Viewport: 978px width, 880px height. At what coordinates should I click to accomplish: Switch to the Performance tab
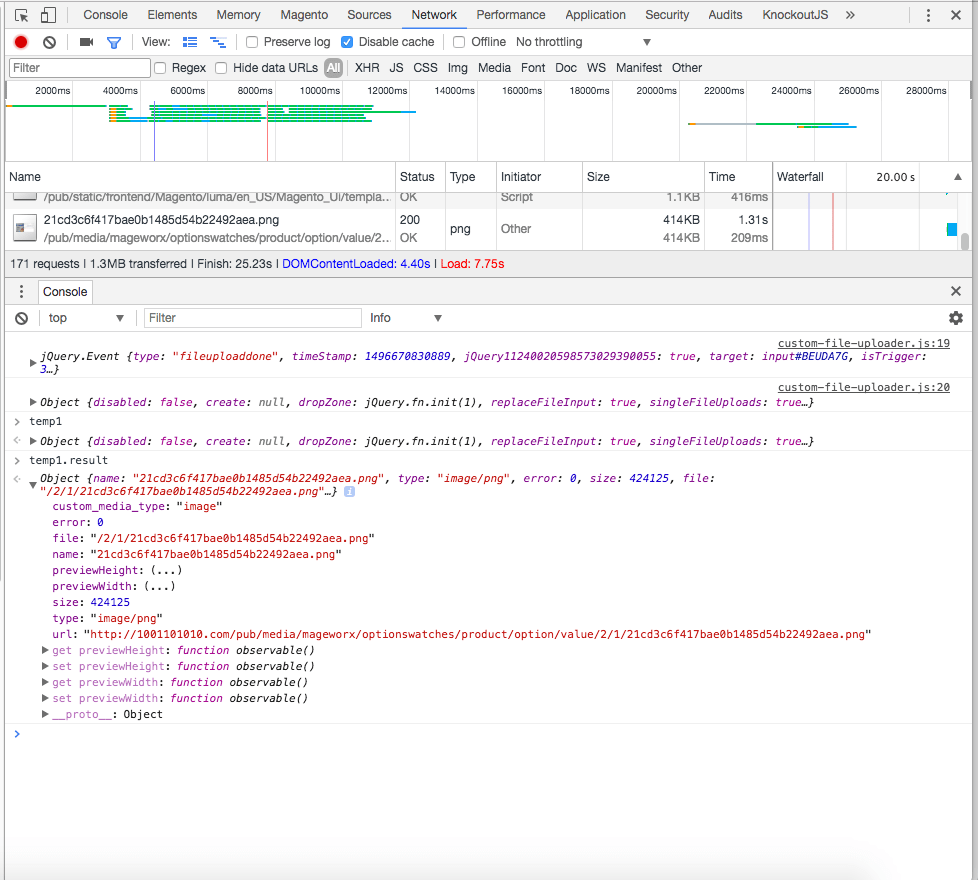(510, 15)
